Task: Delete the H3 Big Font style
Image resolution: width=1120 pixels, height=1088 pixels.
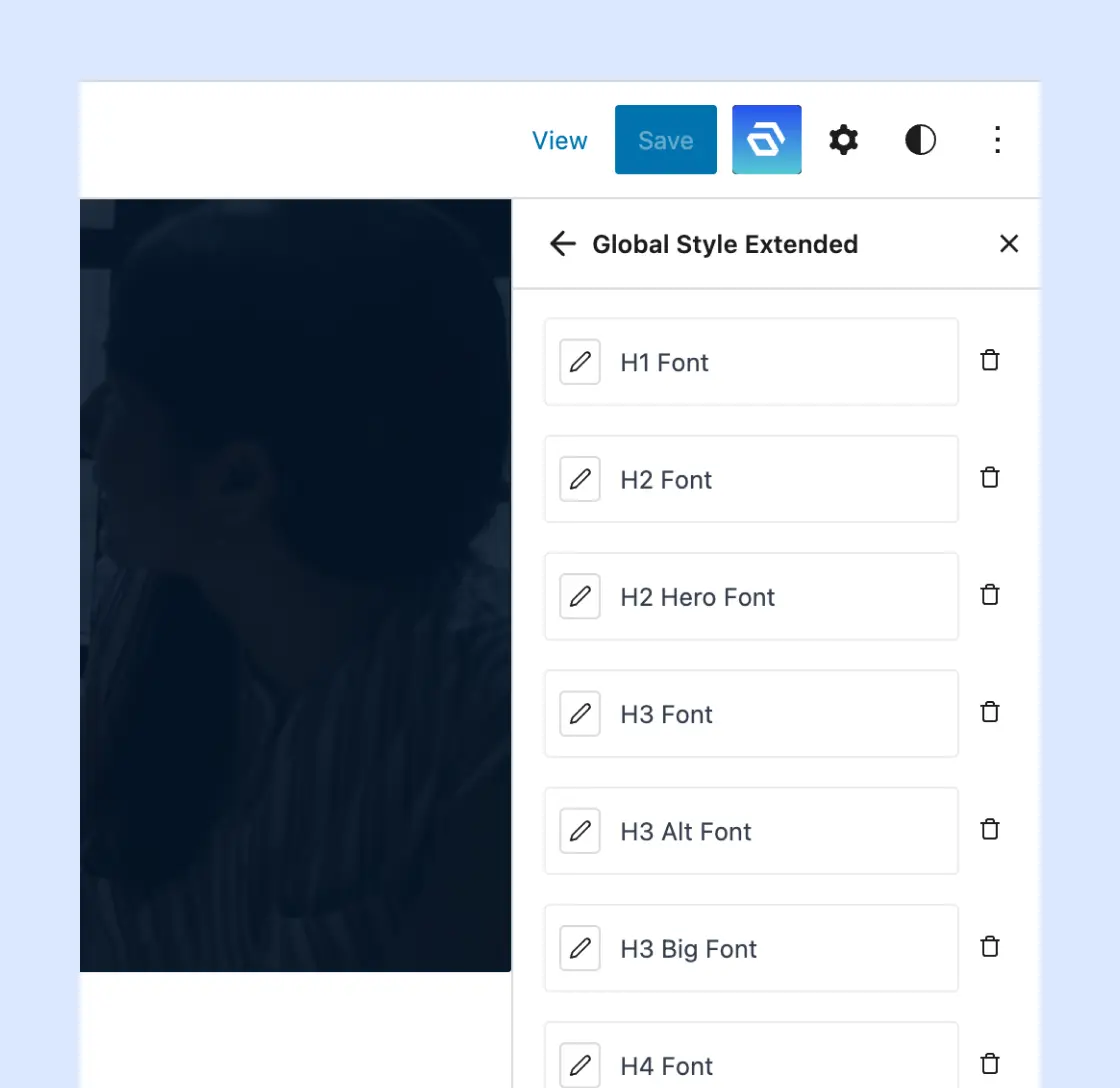Action: pos(989,946)
